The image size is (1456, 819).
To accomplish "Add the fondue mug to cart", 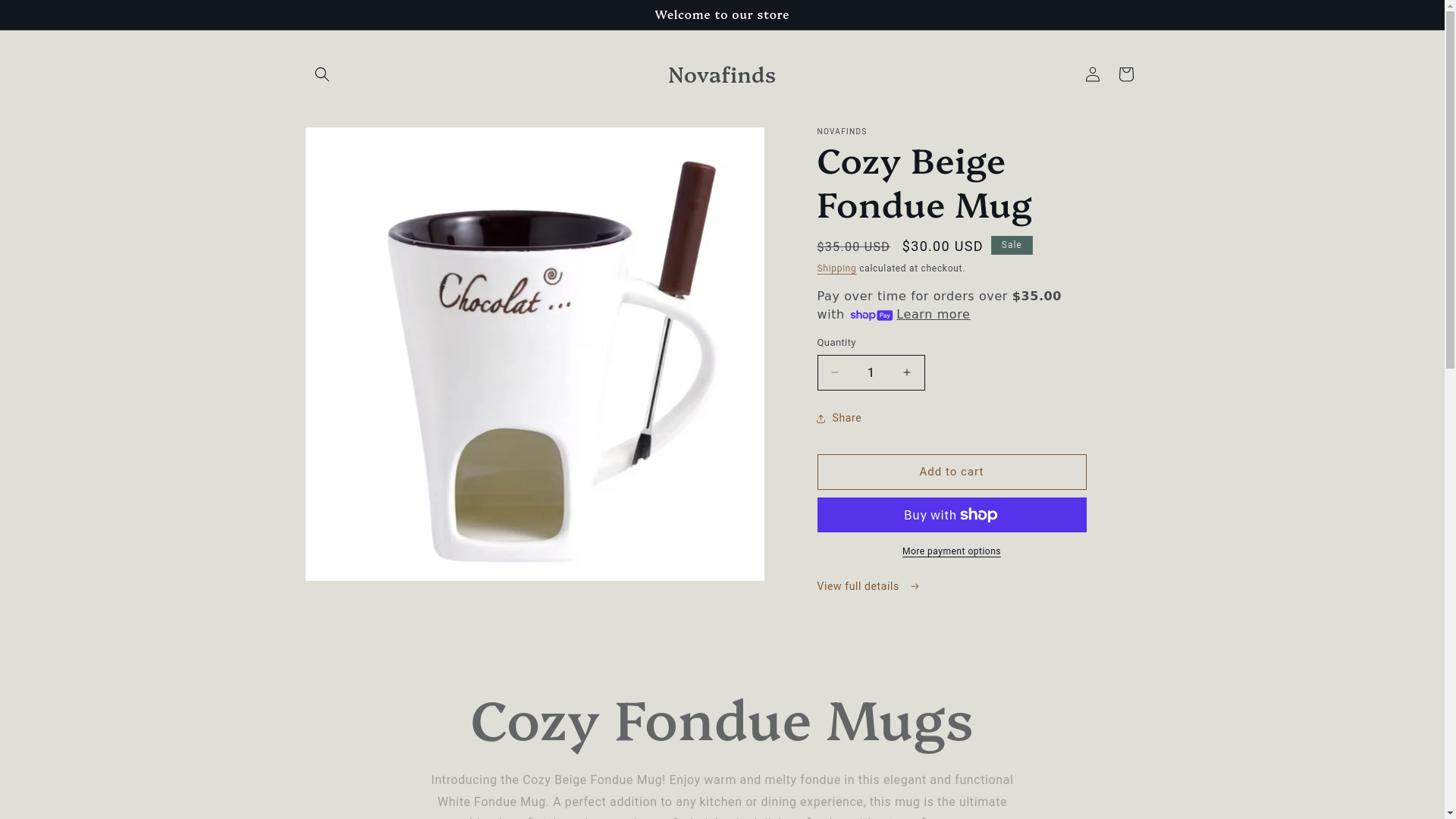I will (x=951, y=472).
